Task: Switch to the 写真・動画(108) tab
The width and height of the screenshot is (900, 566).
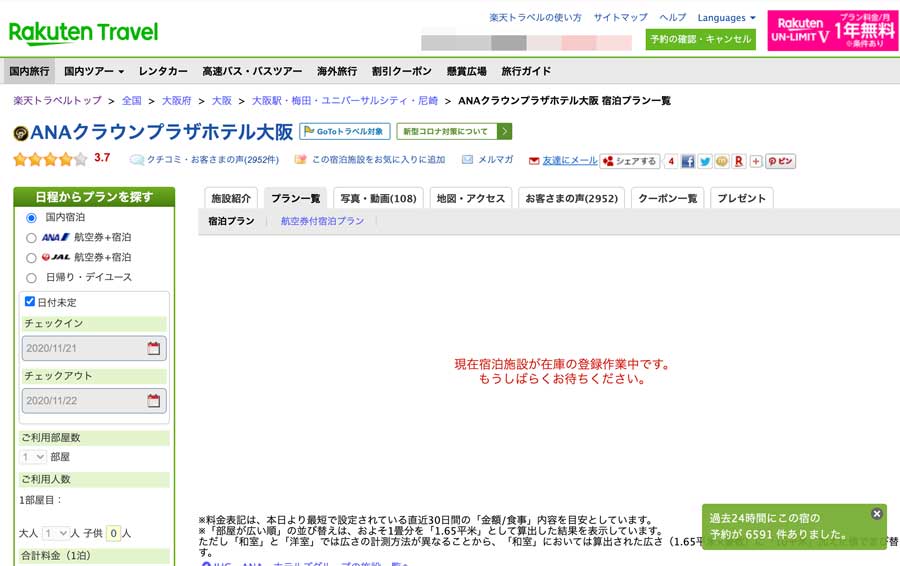Action: 378,198
